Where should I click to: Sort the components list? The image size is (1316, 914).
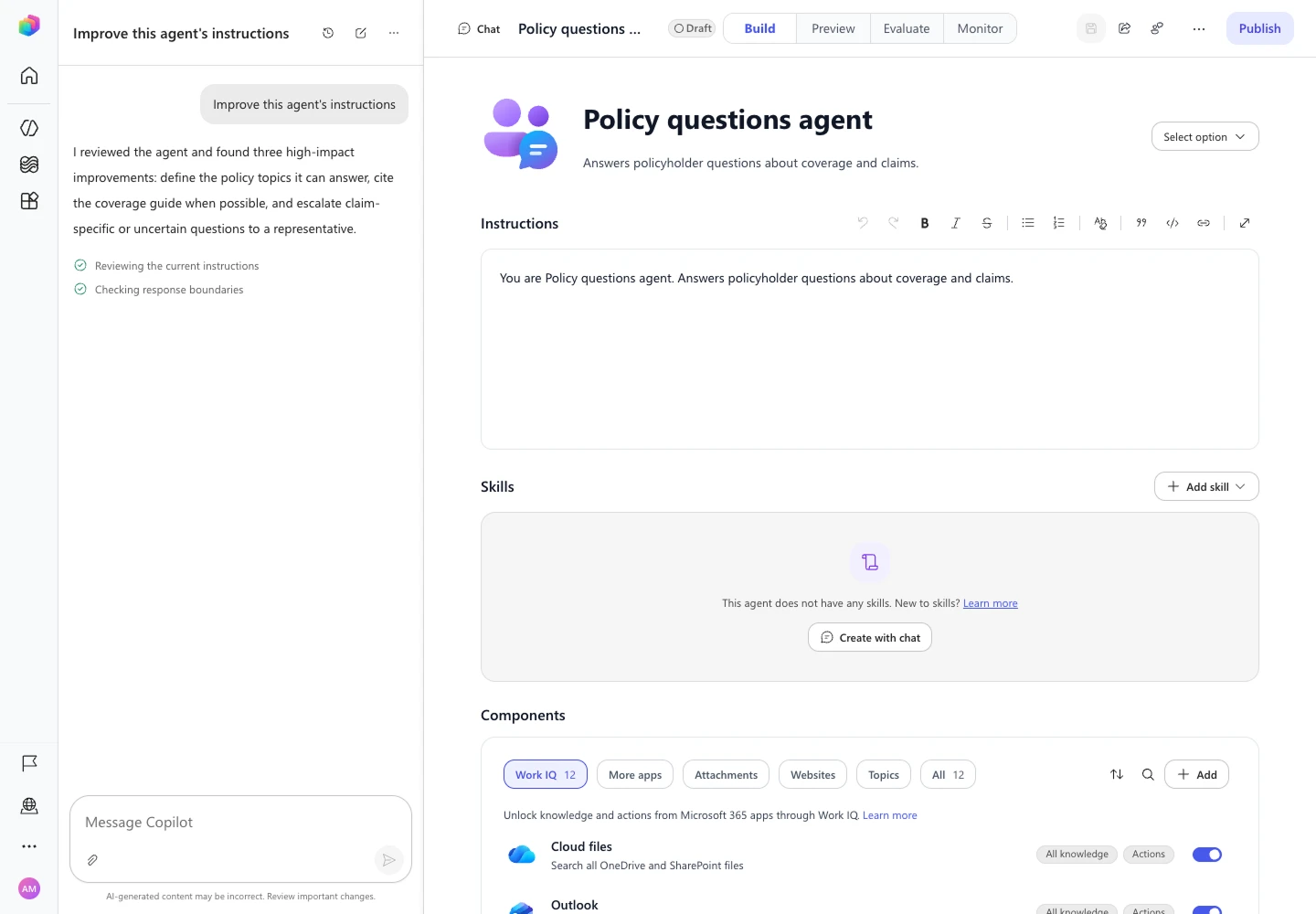(x=1117, y=774)
